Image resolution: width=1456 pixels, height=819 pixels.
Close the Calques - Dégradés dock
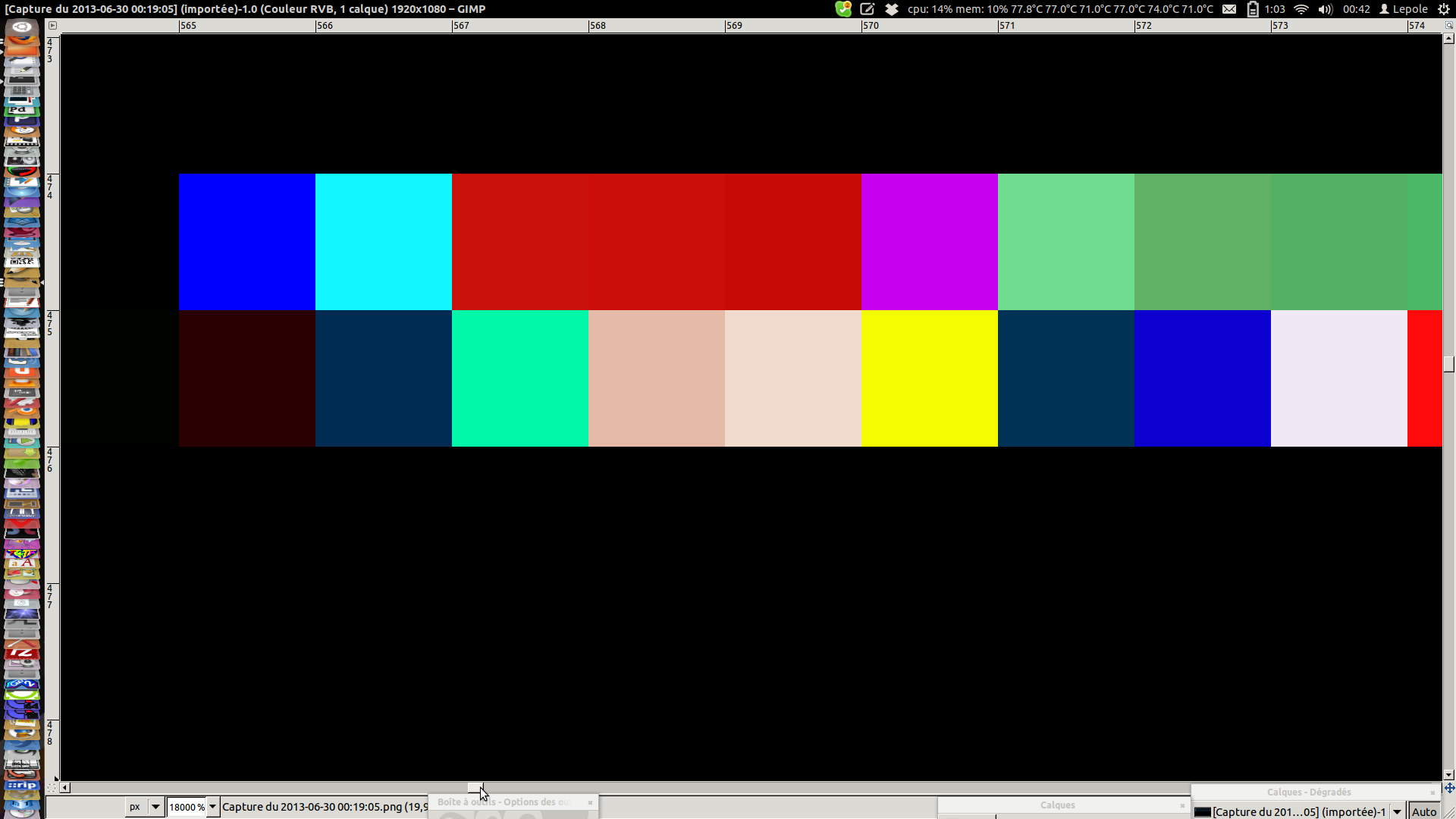(1432, 792)
